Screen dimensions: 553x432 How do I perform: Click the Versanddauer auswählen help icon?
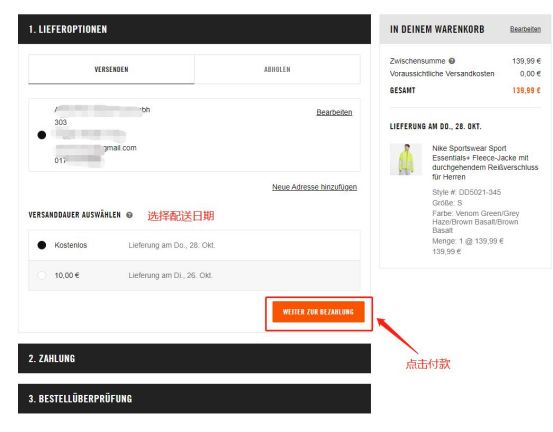[129, 215]
